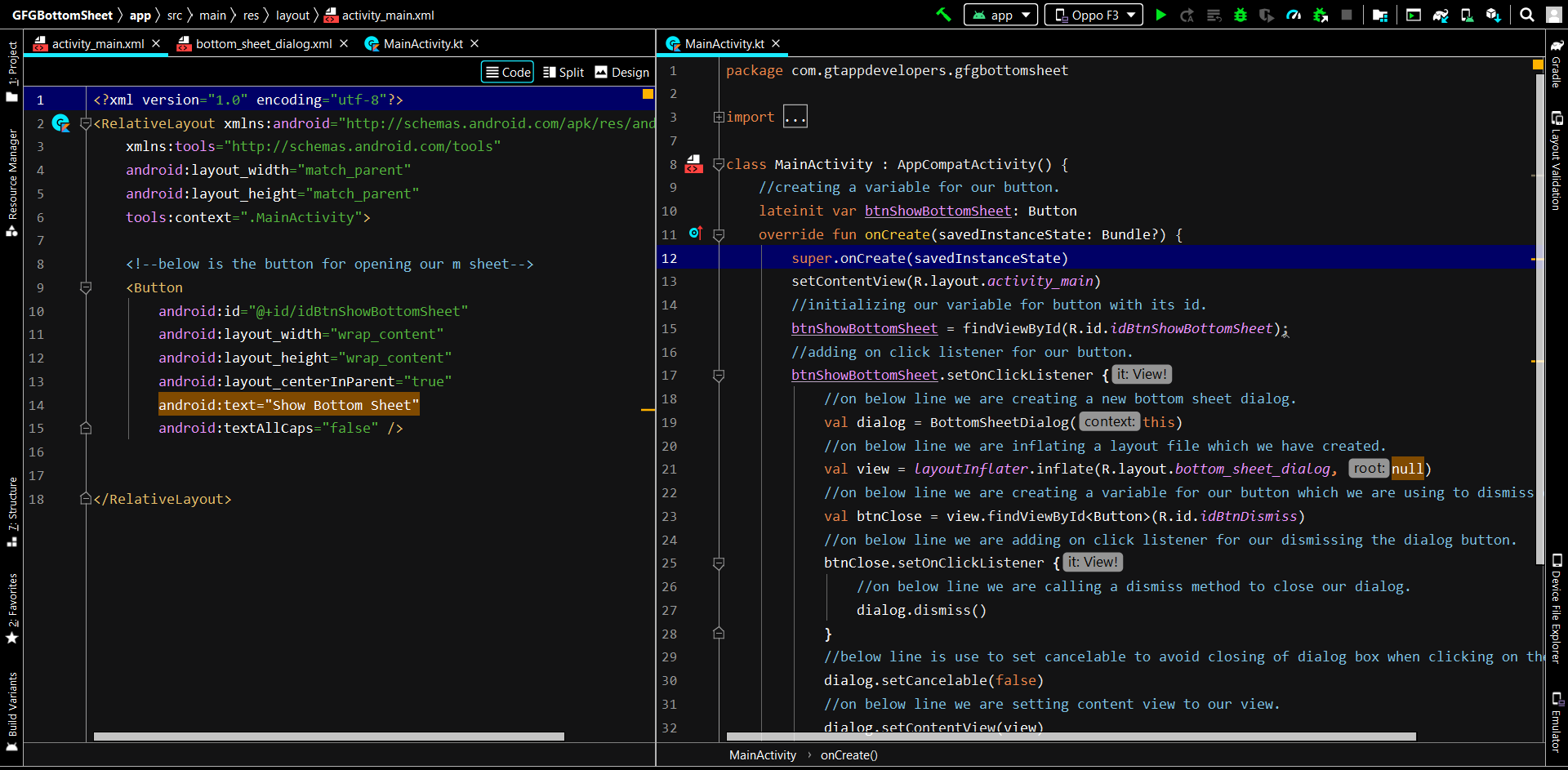1568x770 pixels.
Task: Start debugging with the green bug icon
Action: [x=1240, y=15]
